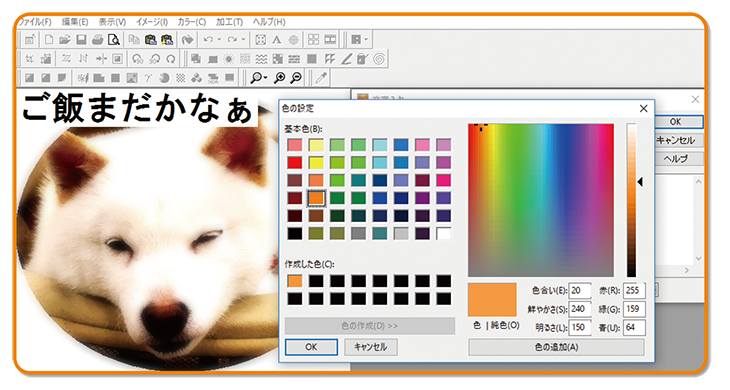Select the eyedropper color picker tool
This screenshot has width=730, height=390.
(321, 78)
